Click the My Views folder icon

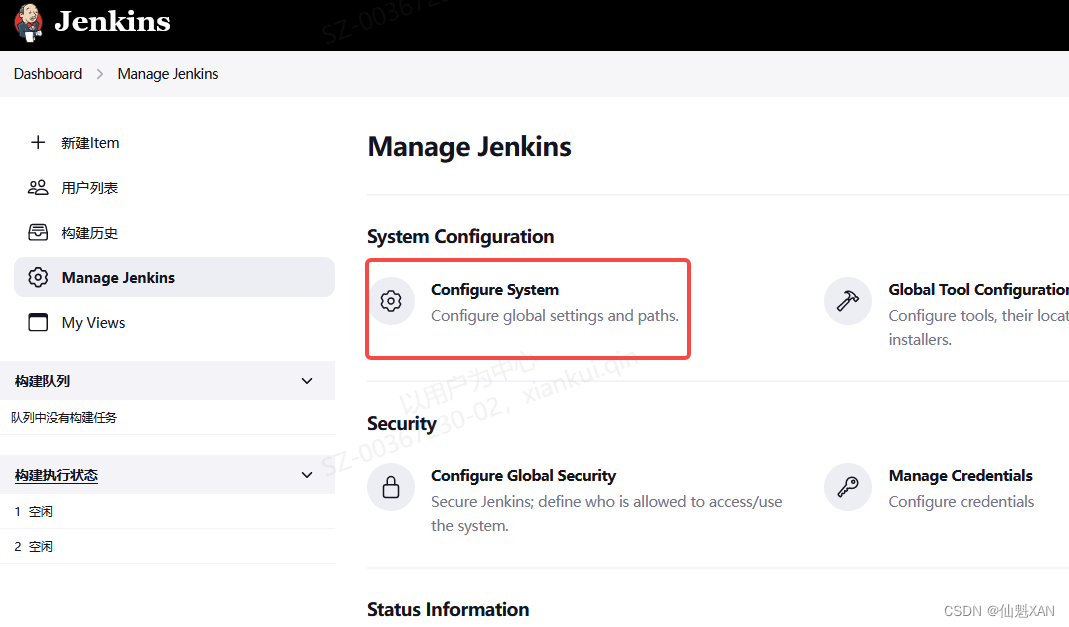(x=37, y=322)
